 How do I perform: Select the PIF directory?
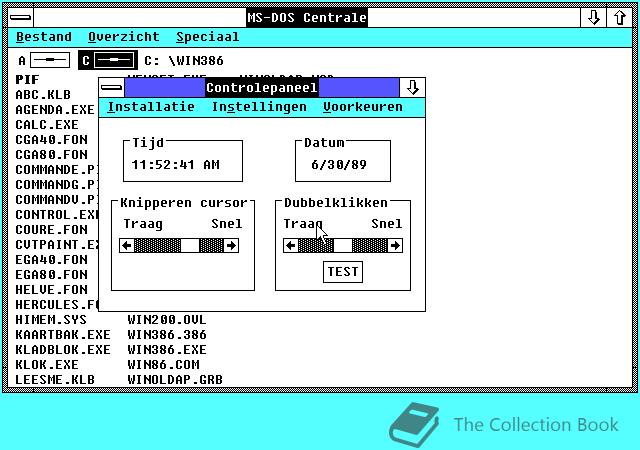[27, 80]
